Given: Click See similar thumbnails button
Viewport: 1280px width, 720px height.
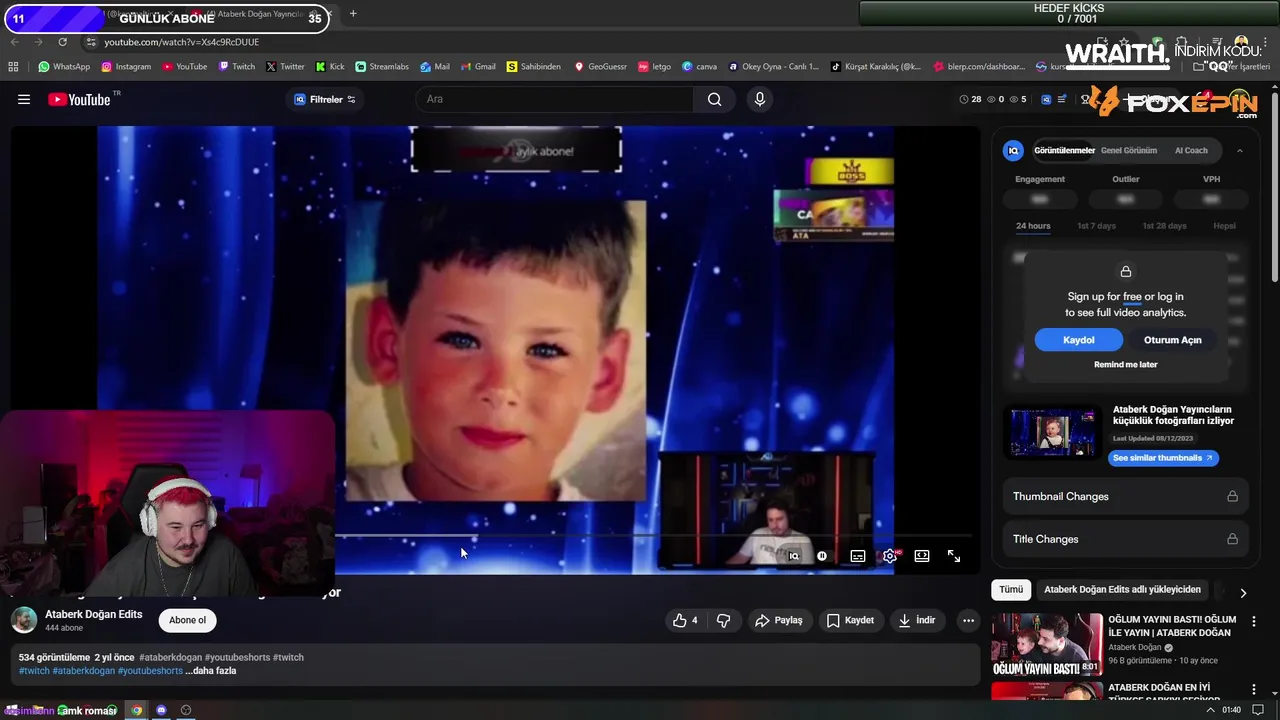Looking at the screenshot, I should pos(1163,458).
